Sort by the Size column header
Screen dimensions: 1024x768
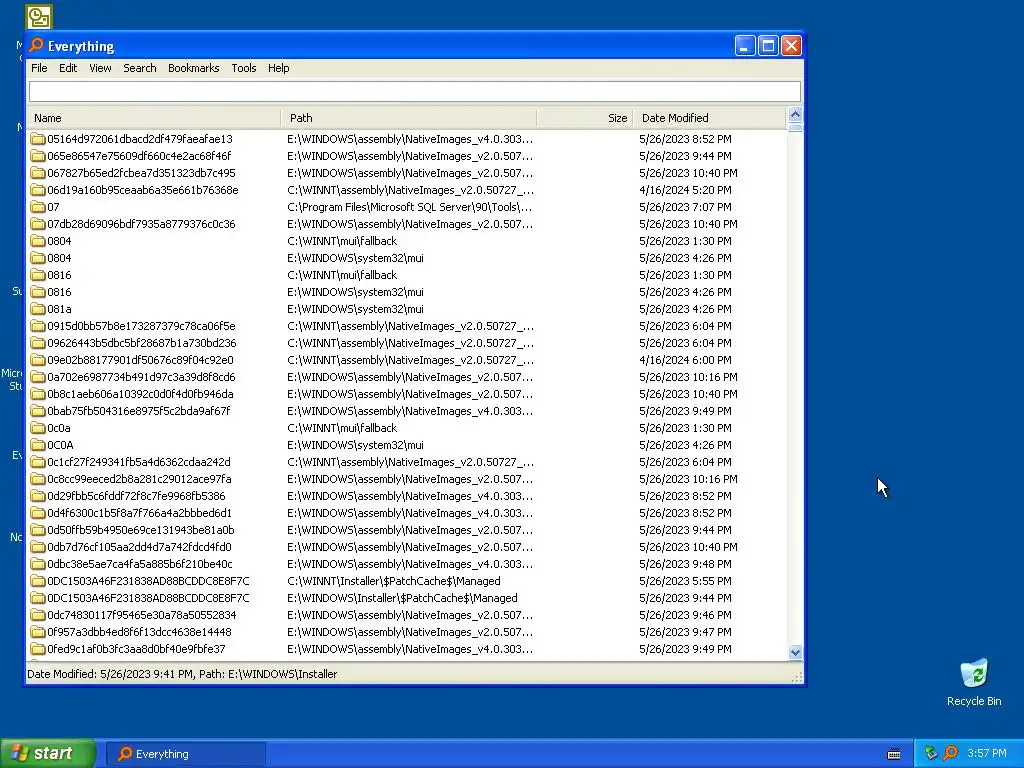(584, 118)
